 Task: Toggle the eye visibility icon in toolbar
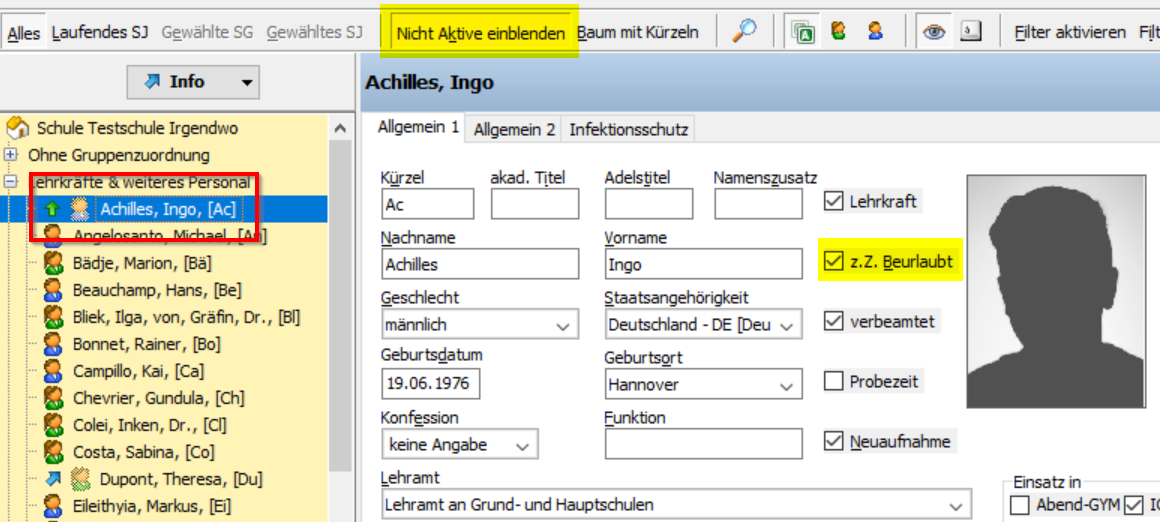click(x=934, y=32)
